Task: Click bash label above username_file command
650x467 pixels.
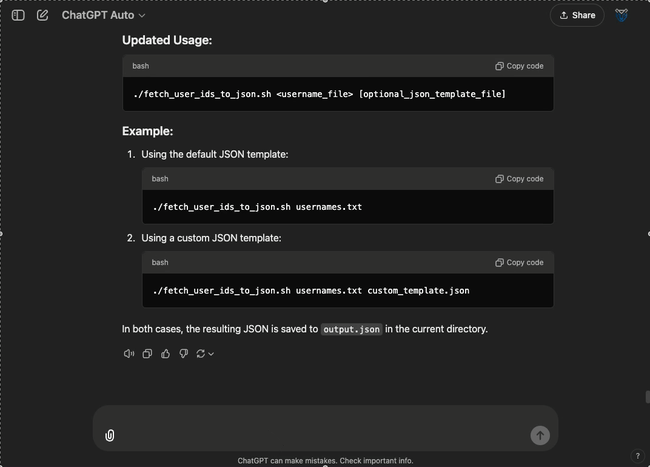Action: tap(141, 66)
